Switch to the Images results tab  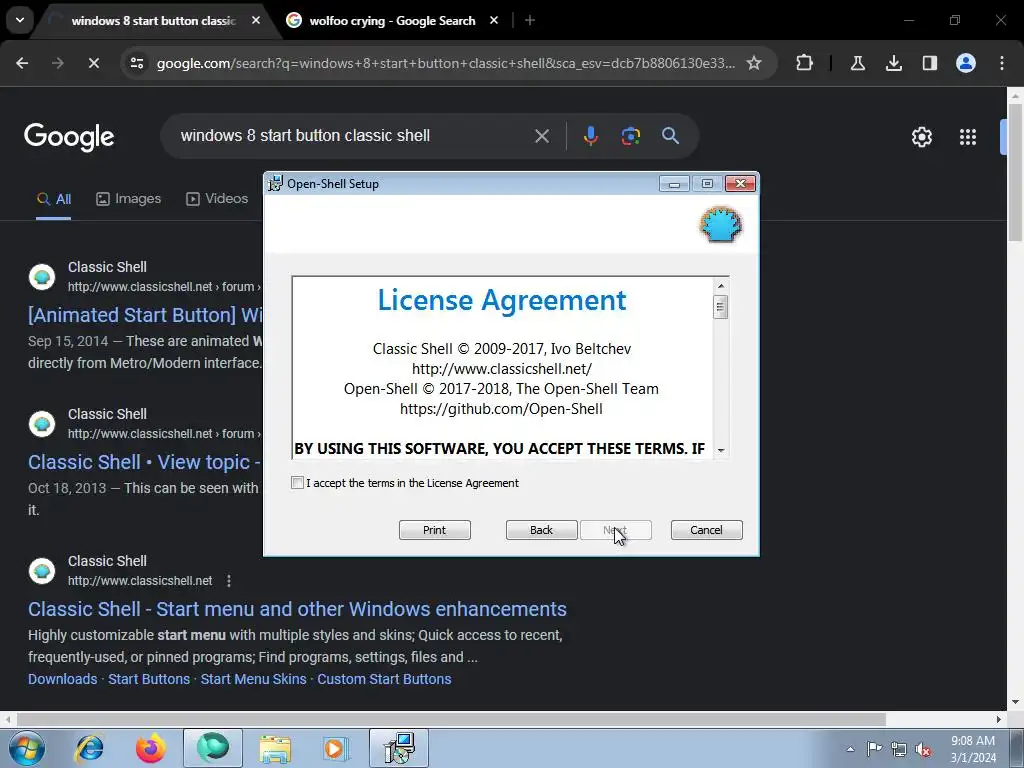tap(128, 199)
